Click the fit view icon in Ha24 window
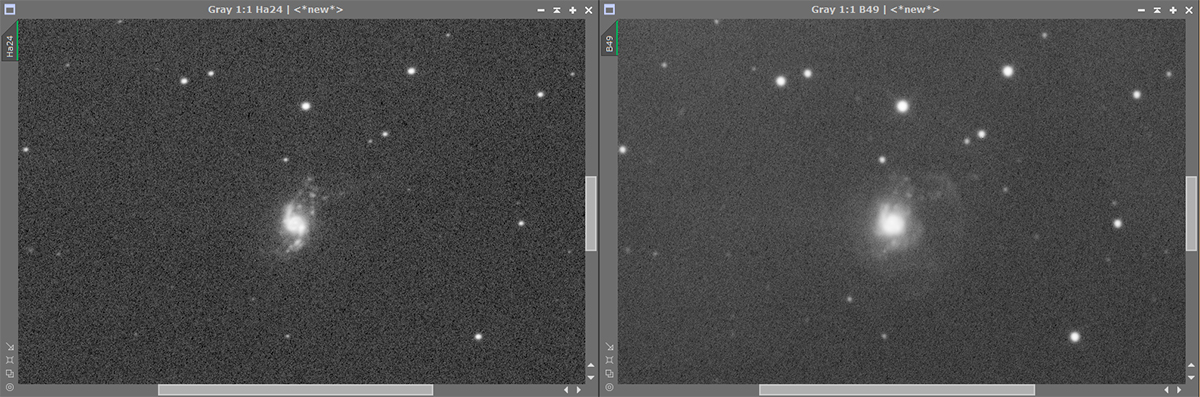This screenshot has height=397, width=1200. 9,360
